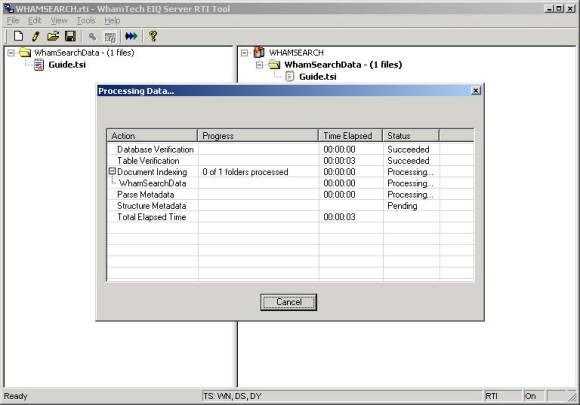Collapse the Document Indexing row

tap(112, 171)
